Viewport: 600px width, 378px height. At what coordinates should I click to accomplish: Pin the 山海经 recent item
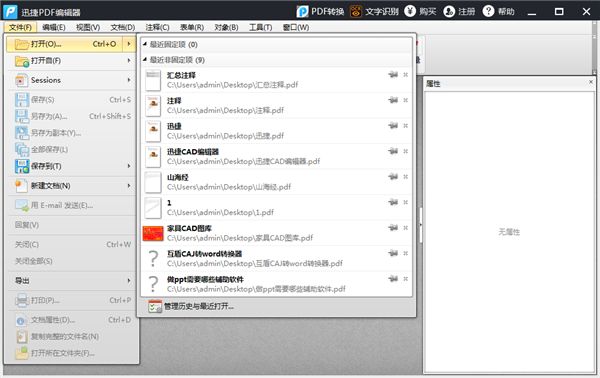(393, 177)
